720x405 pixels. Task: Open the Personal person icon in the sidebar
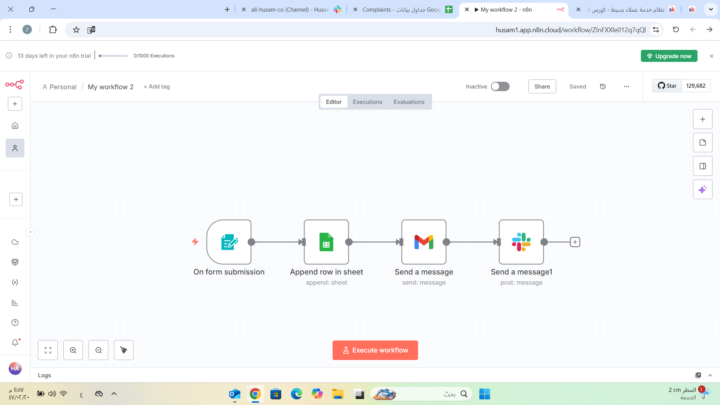[15, 148]
